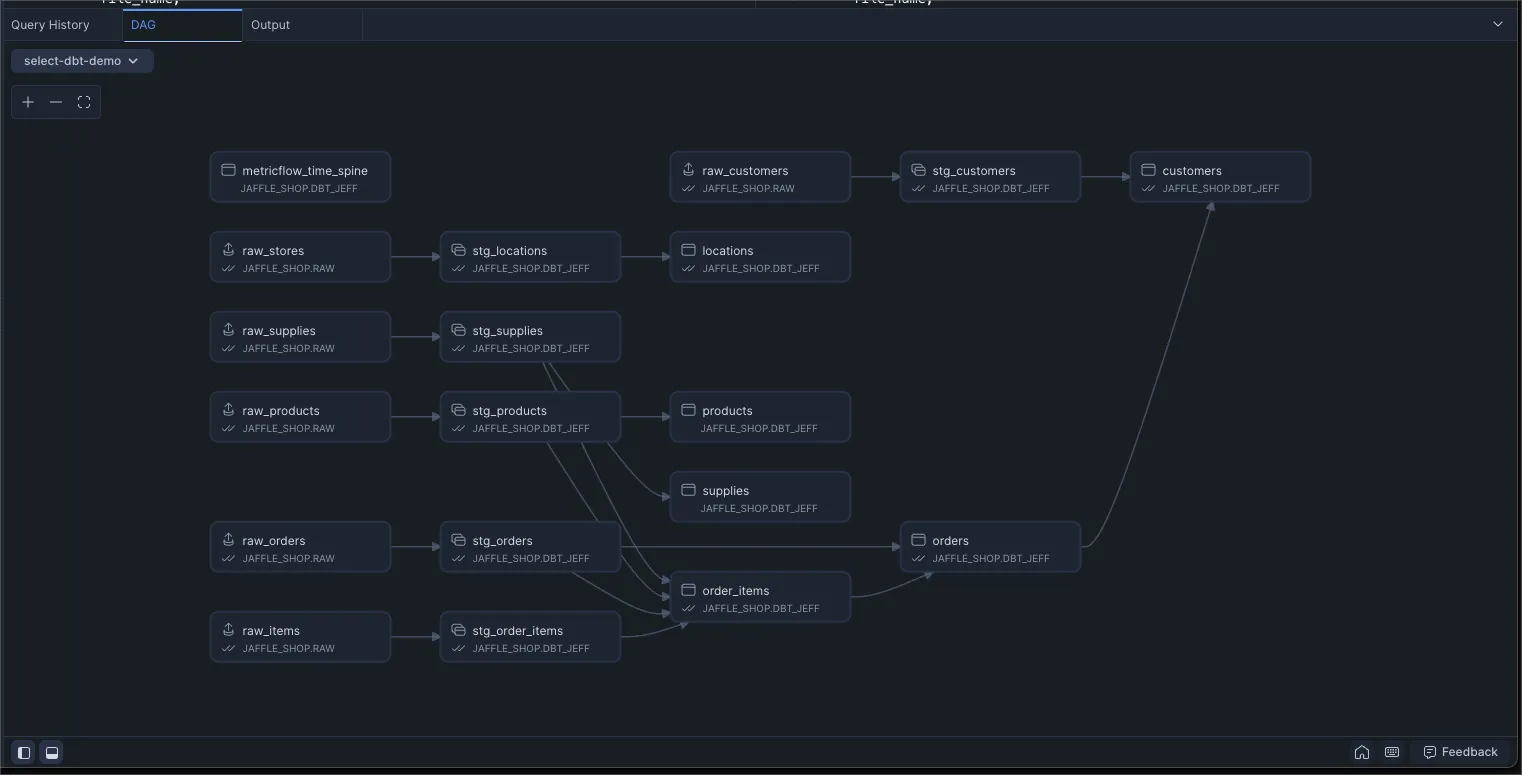Viewport: 1522px width, 775px height.
Task: Select the stg_orders node label
Action: click(503, 541)
